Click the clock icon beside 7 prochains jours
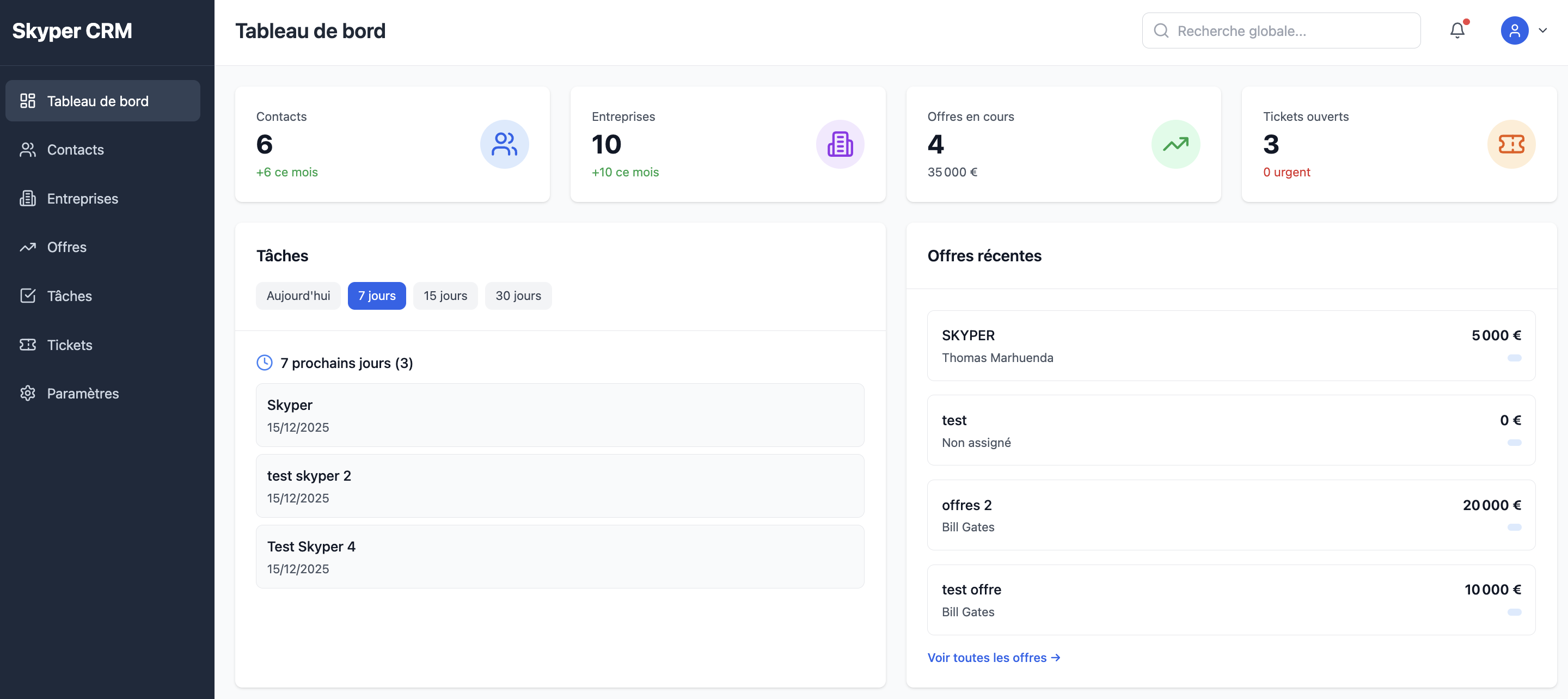This screenshot has height=699, width=1568. (x=264, y=363)
